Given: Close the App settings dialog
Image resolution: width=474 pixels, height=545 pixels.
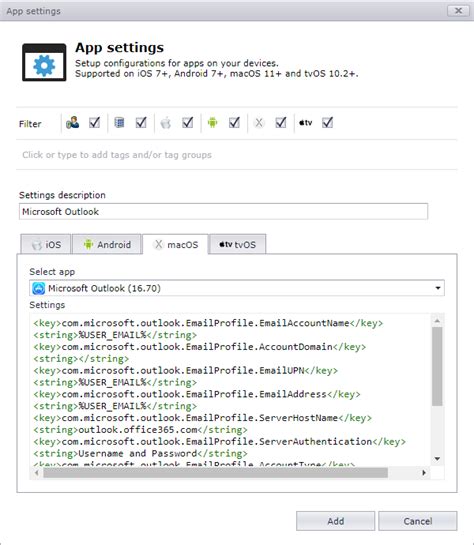Looking at the screenshot, I should pyautogui.click(x=458, y=11).
